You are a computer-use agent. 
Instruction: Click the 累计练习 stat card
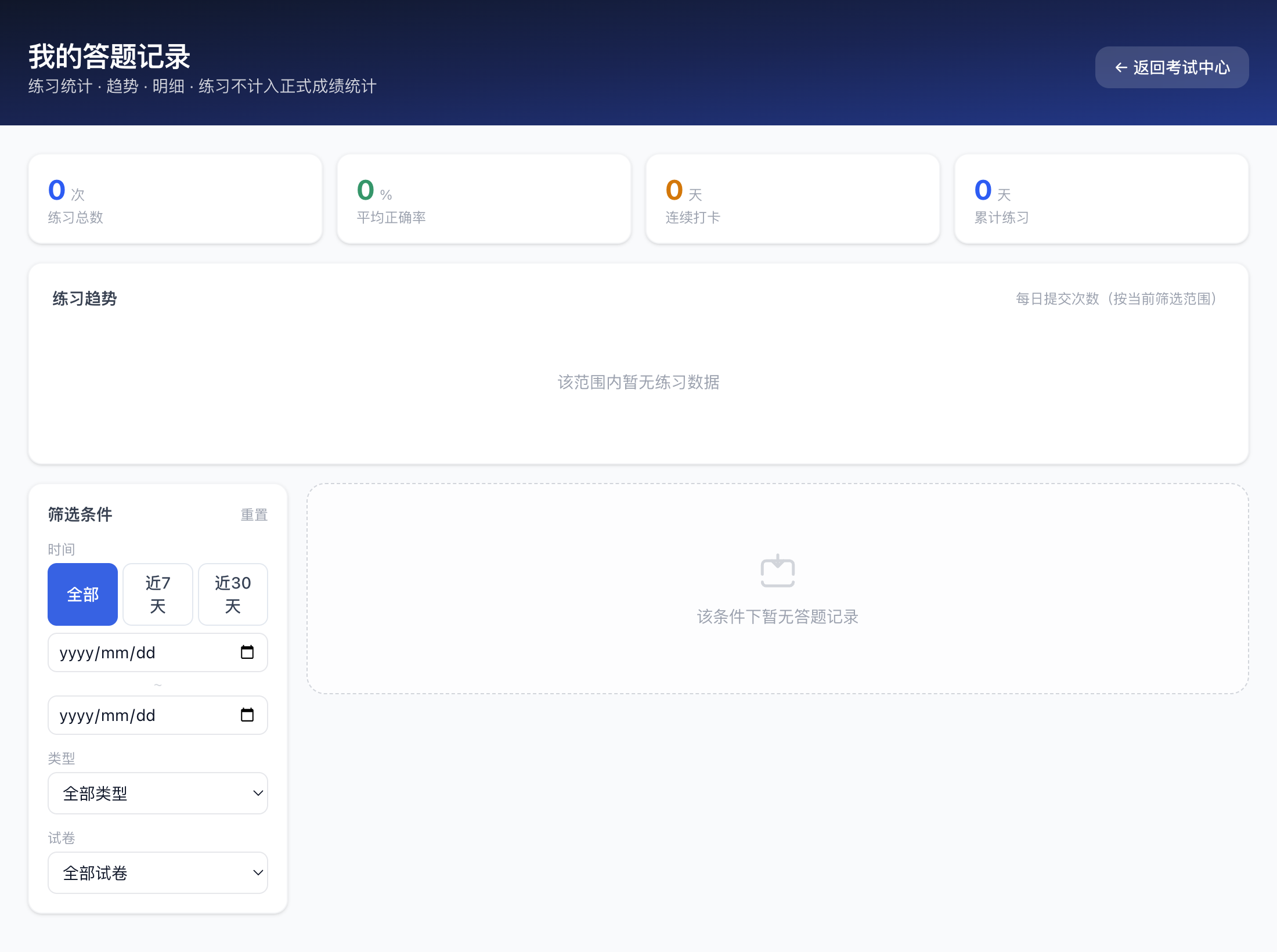click(x=1102, y=199)
